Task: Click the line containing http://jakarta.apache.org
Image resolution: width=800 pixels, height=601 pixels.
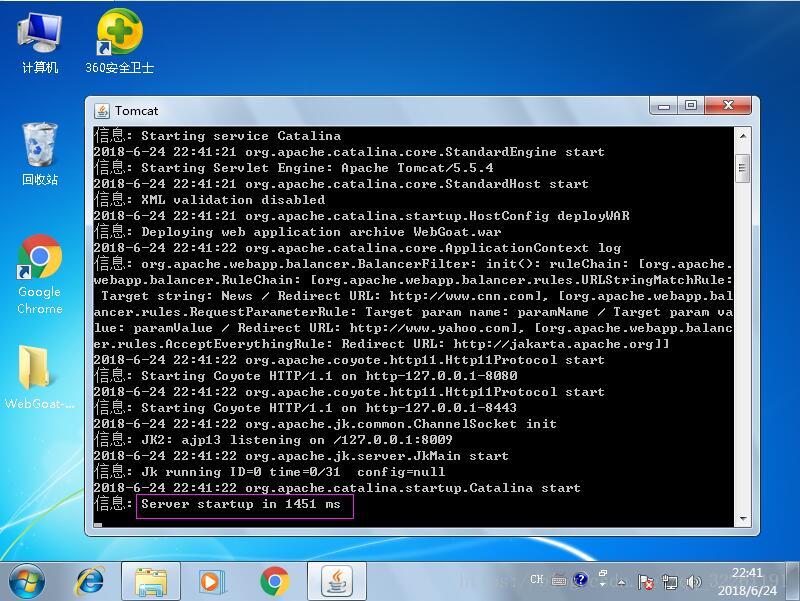Action: [x=381, y=344]
